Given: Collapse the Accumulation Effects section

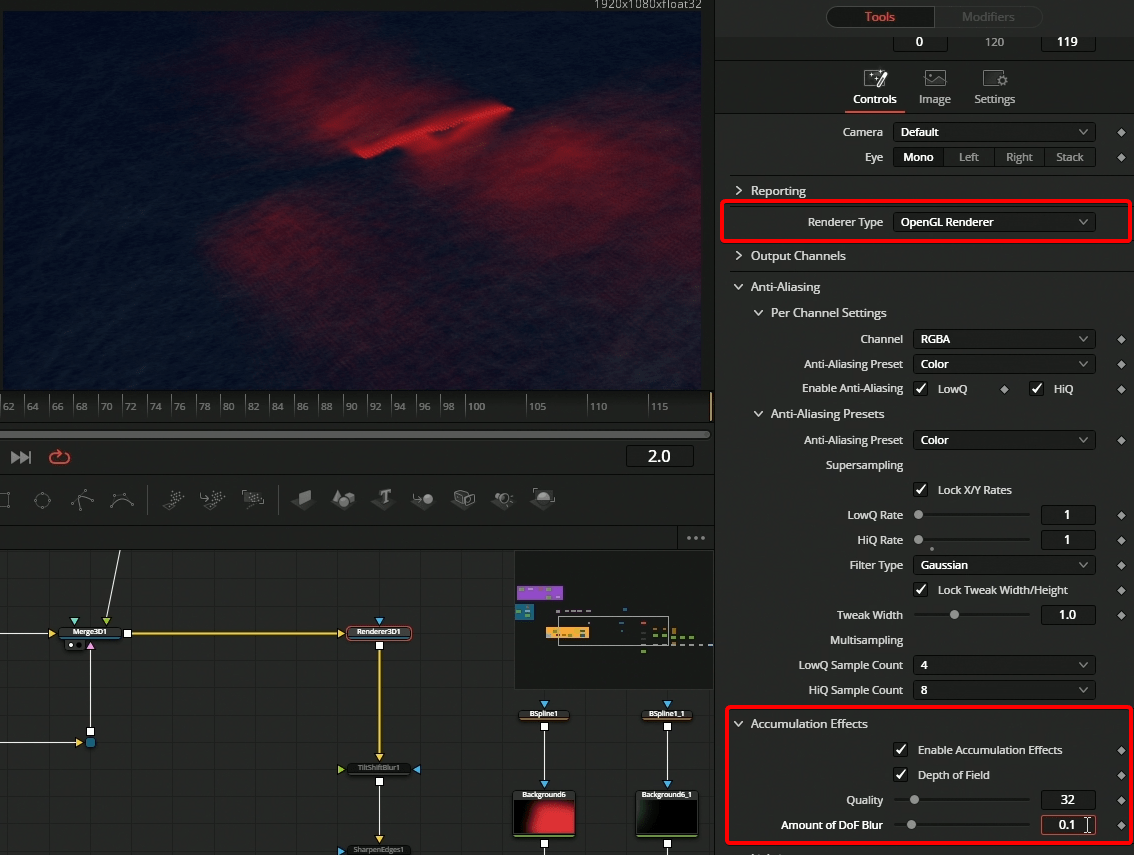Looking at the screenshot, I should (738, 723).
